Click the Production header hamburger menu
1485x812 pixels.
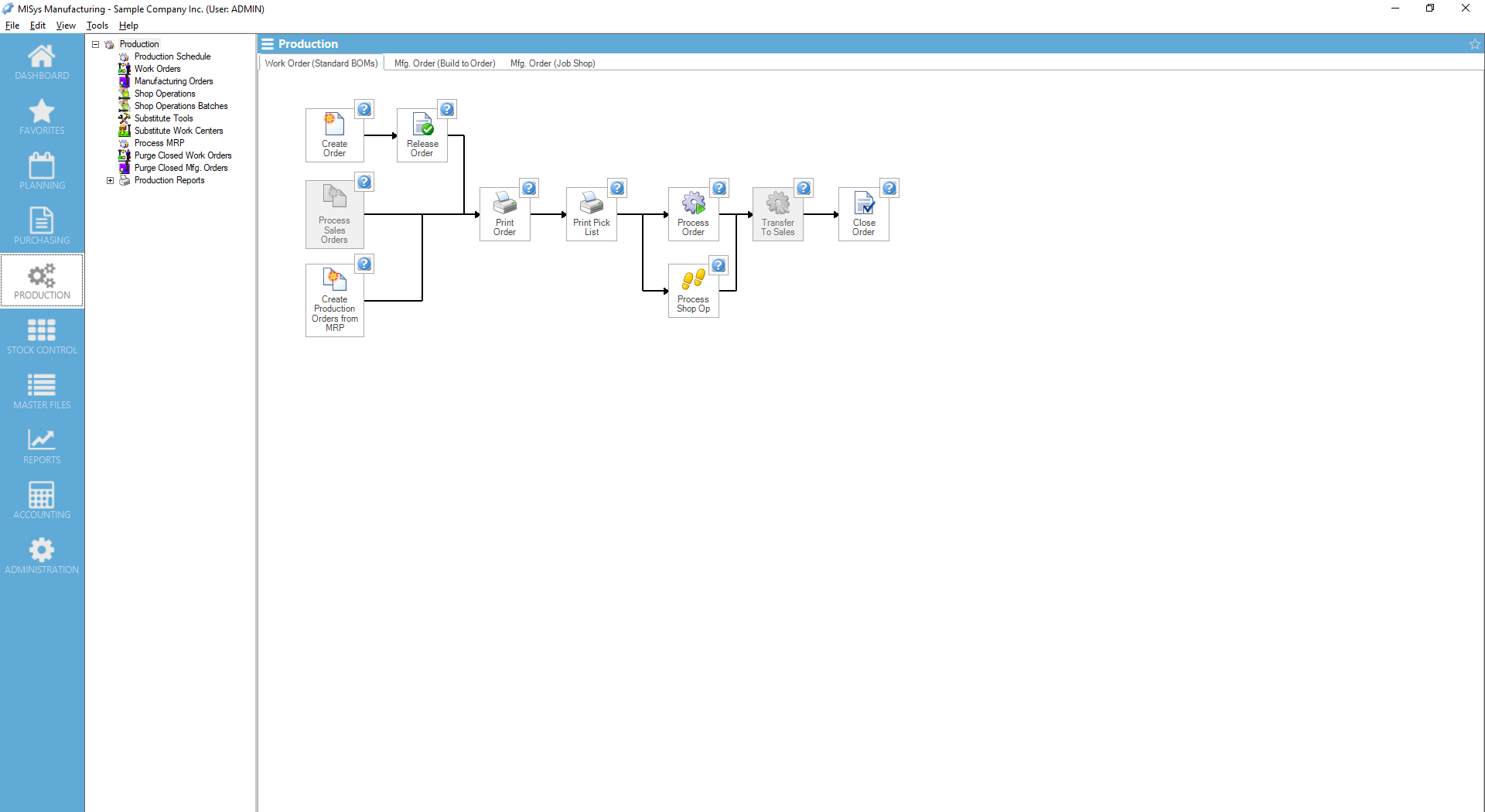[268, 44]
